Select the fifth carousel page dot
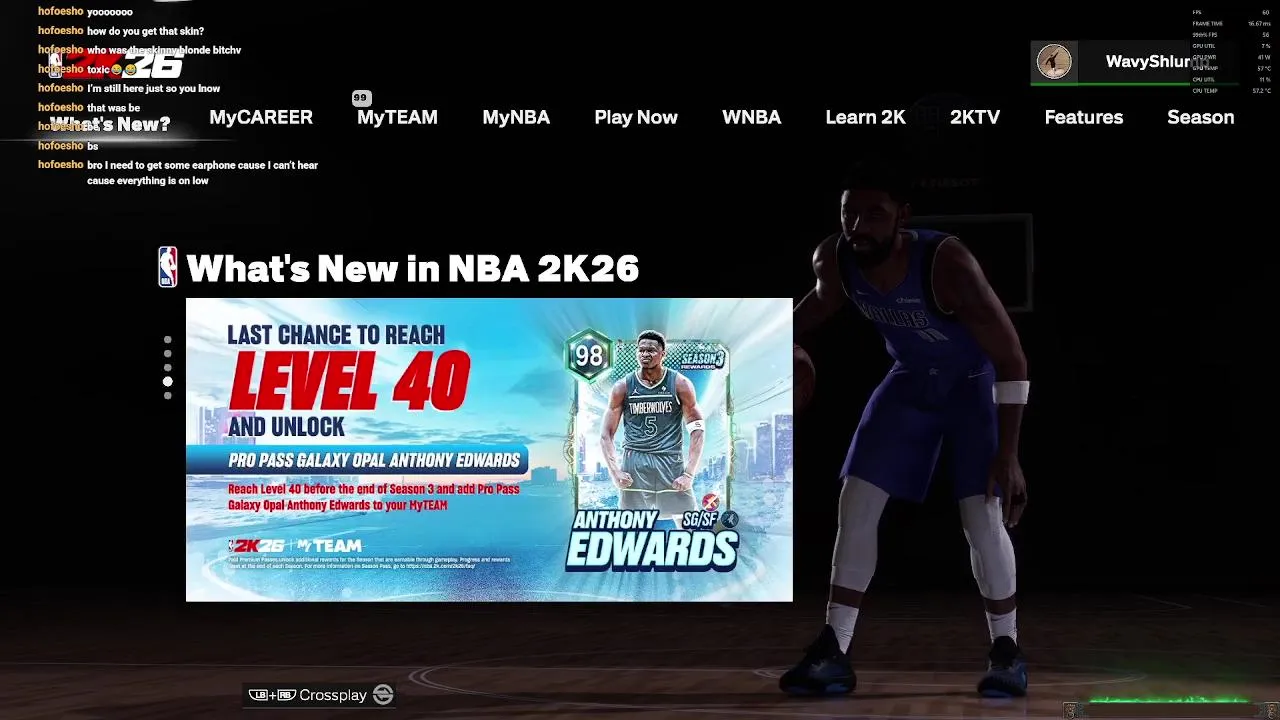Viewport: 1280px width, 720px height. (x=167, y=396)
